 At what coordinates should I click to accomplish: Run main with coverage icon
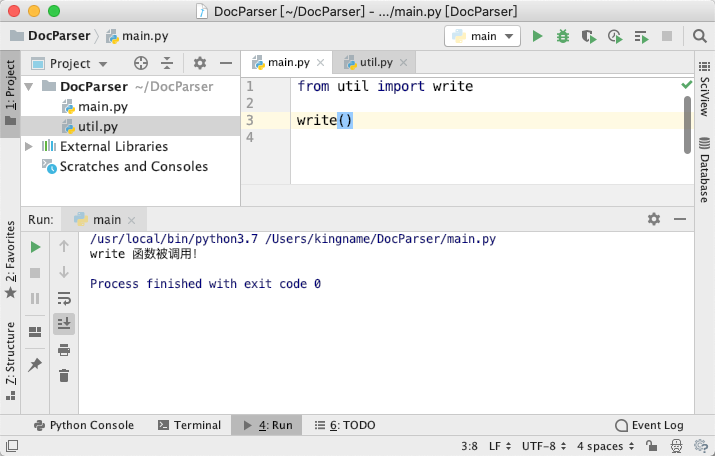pos(589,36)
